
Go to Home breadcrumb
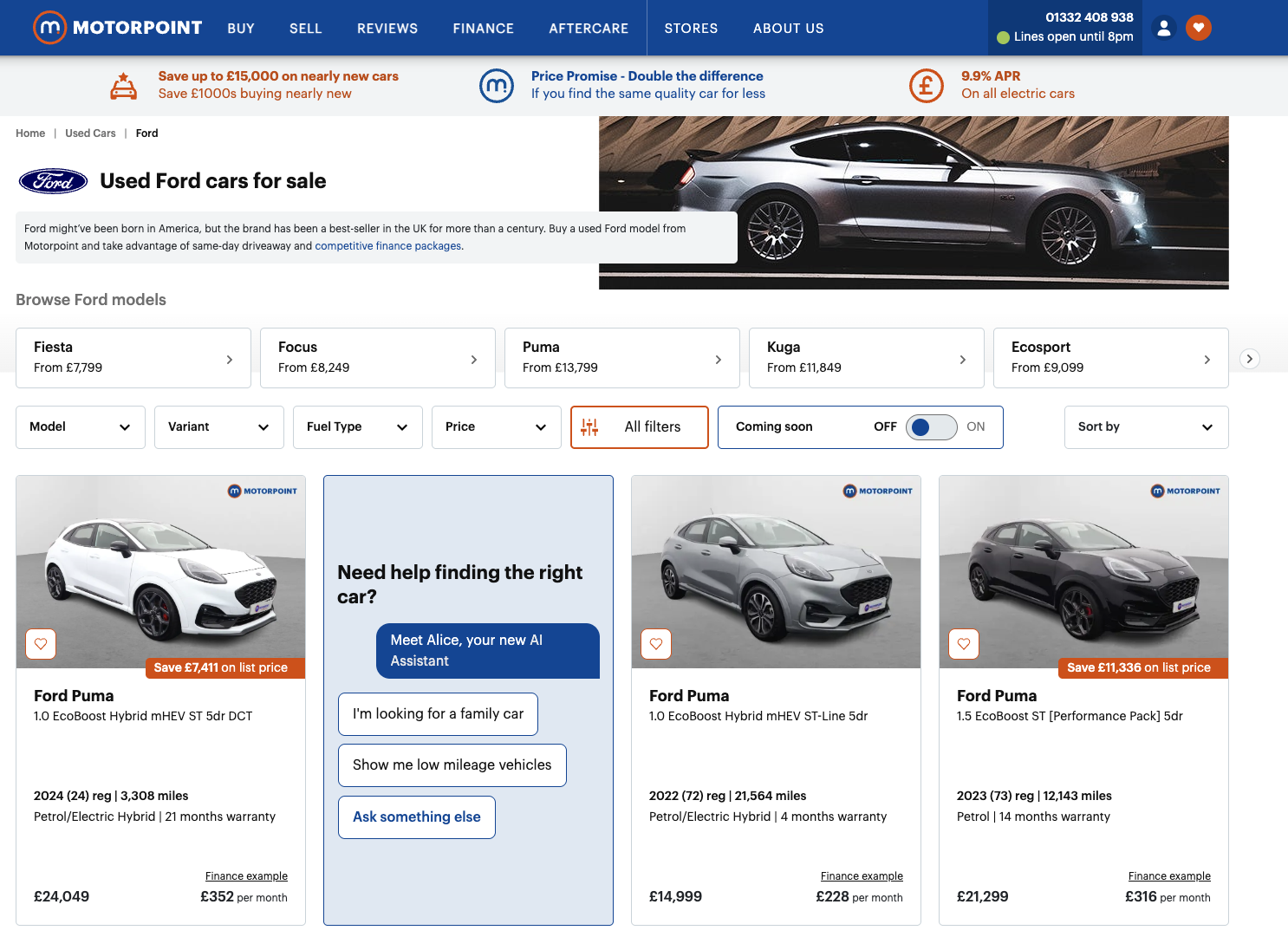[x=30, y=133]
